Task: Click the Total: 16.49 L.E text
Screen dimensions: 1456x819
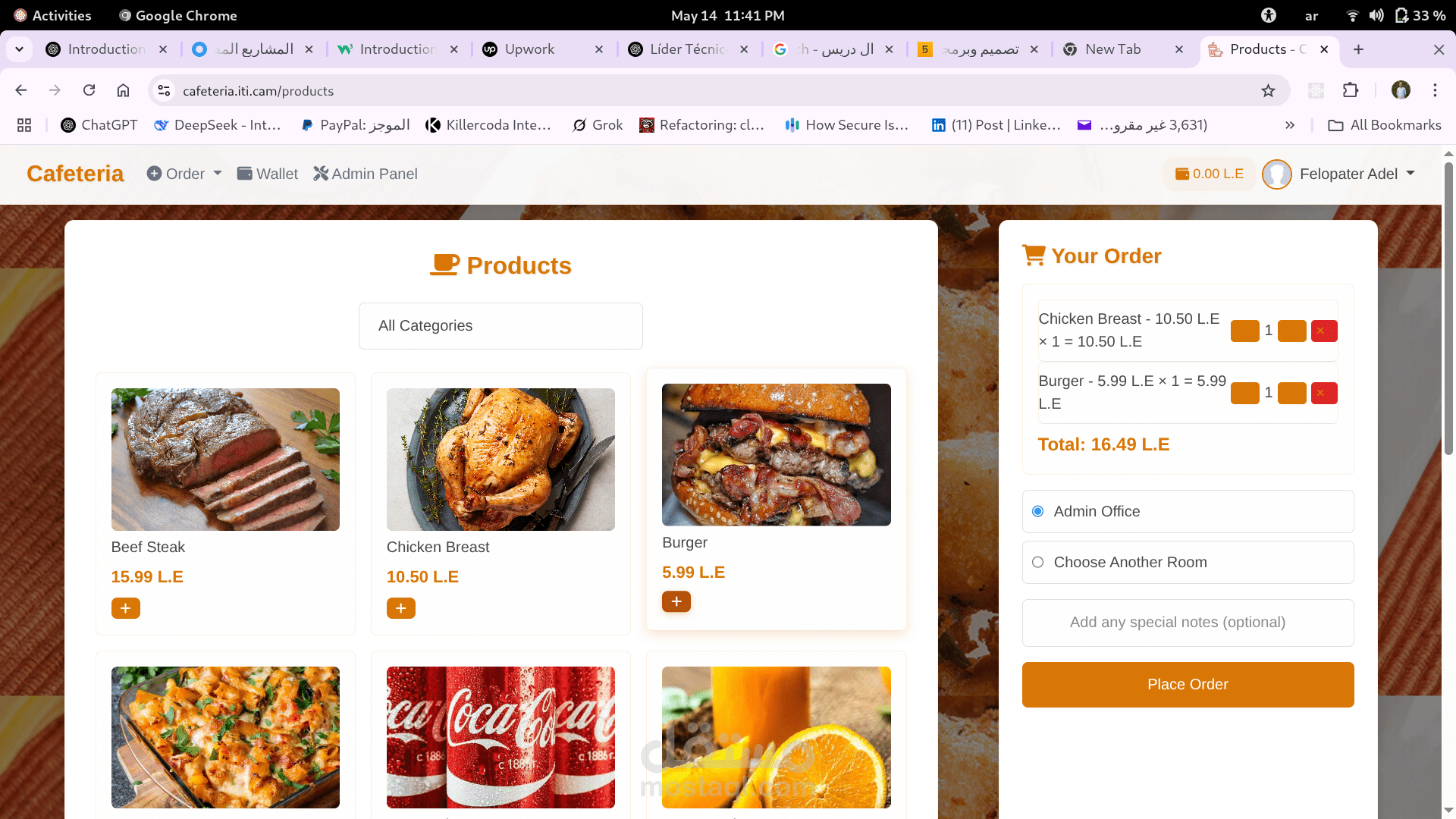Action: click(1103, 445)
